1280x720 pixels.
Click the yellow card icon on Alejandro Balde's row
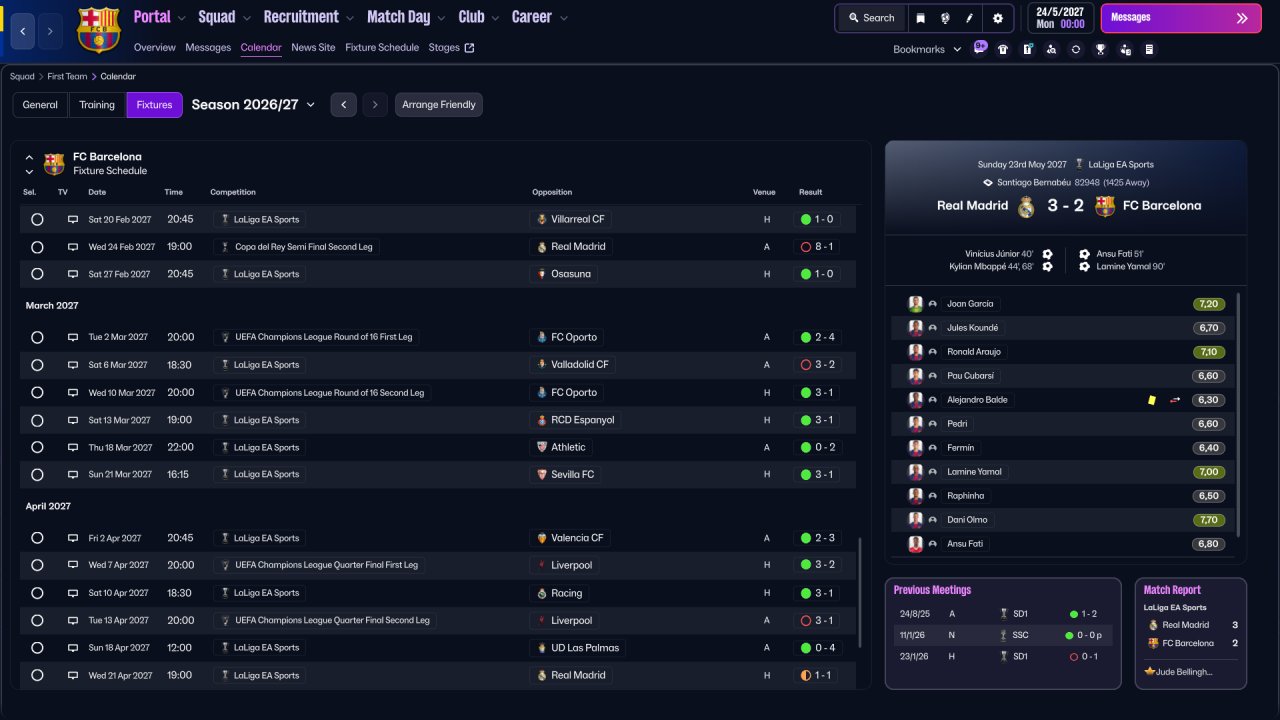(1152, 400)
